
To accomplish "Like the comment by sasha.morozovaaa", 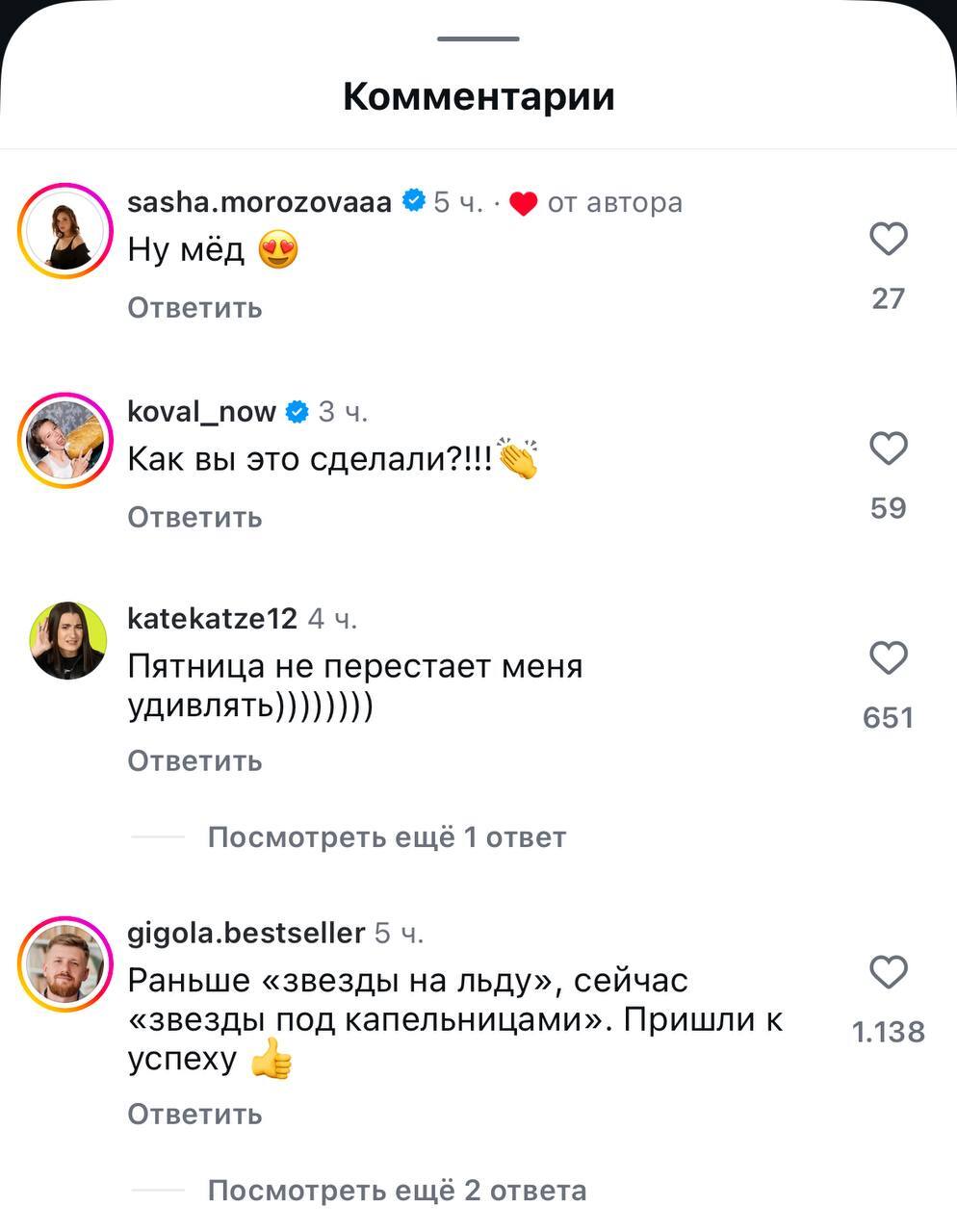I will point(891,238).
